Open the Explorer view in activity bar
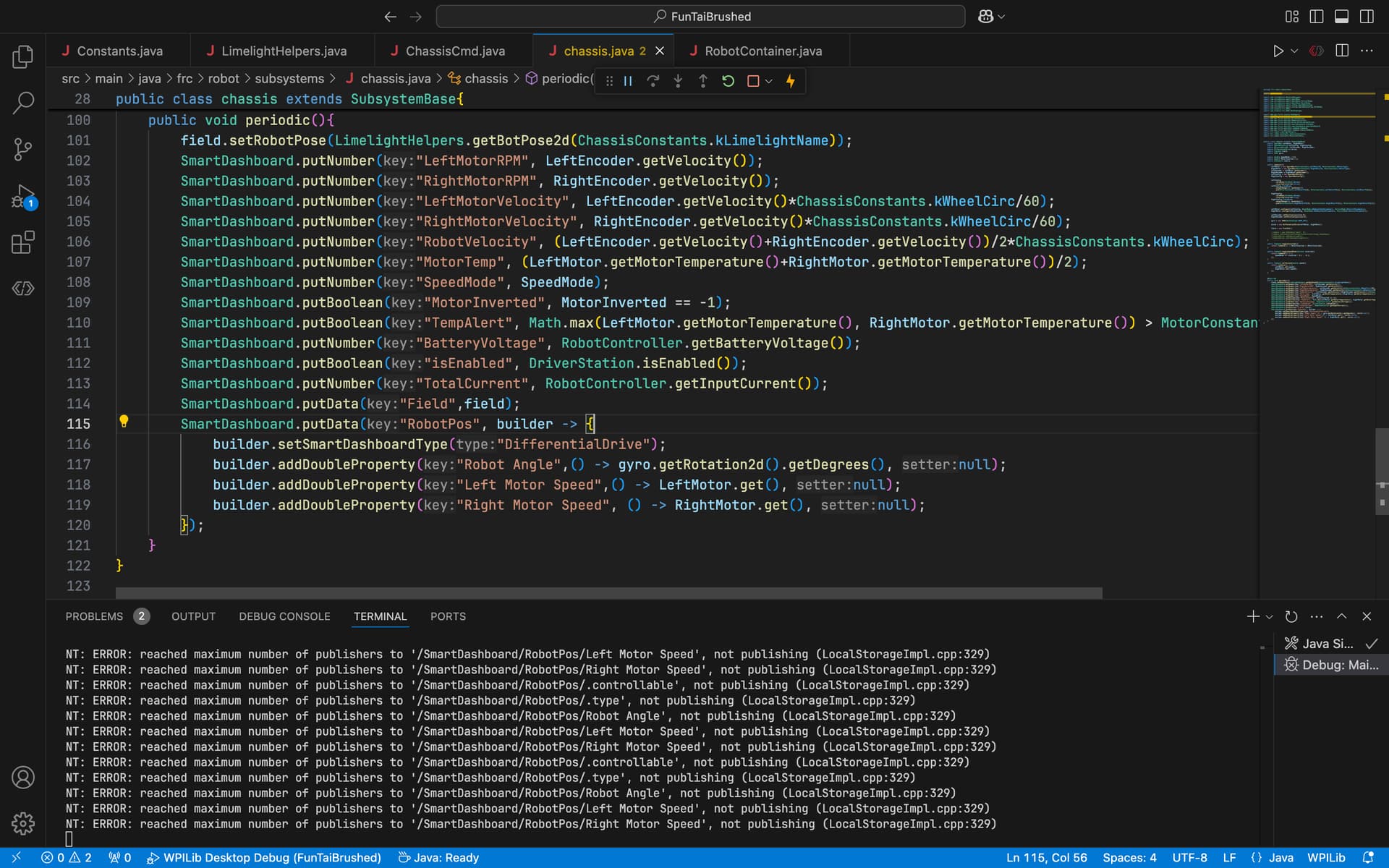1389x868 pixels. [x=23, y=56]
